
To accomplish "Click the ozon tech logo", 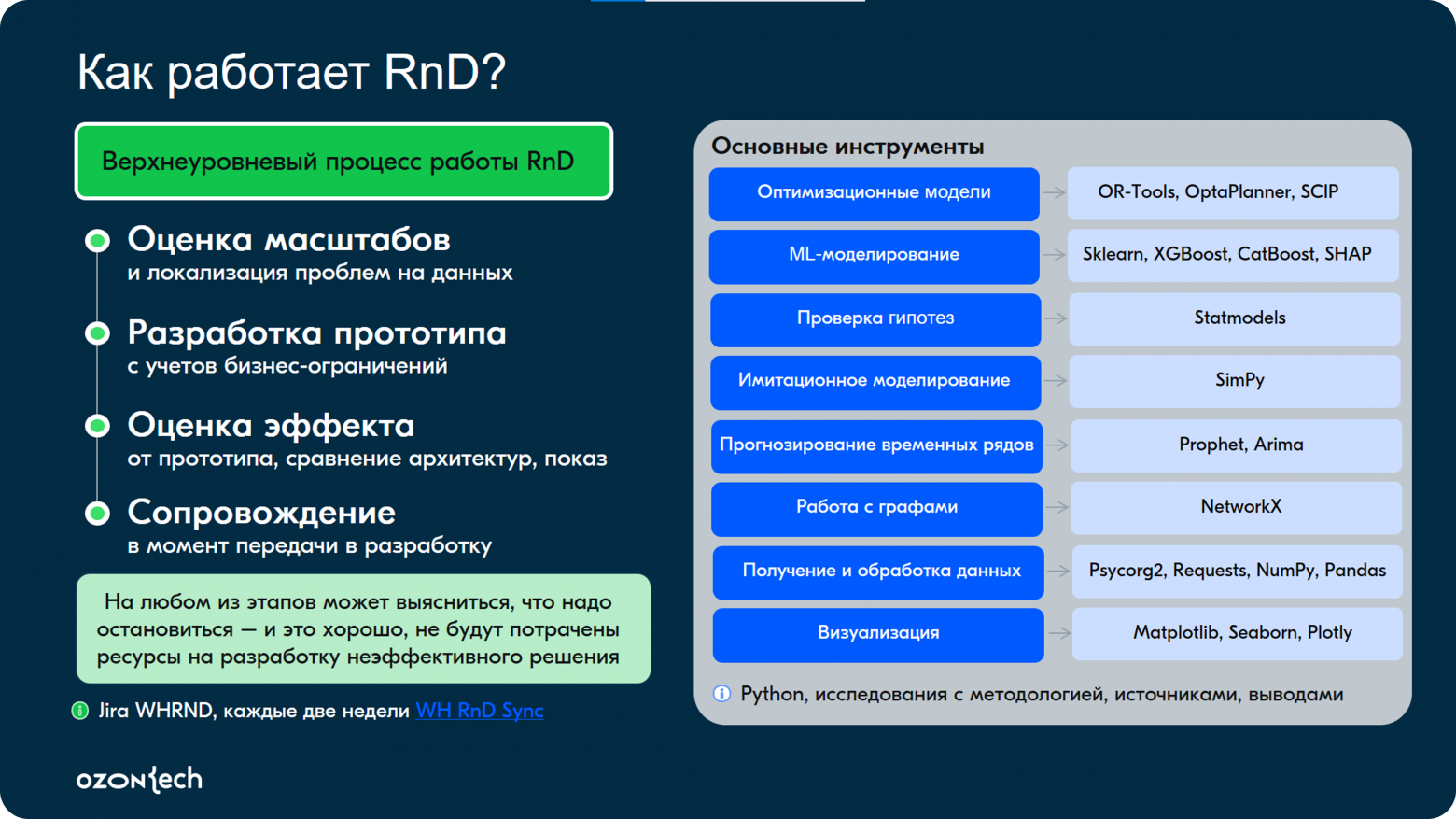I will 139,779.
